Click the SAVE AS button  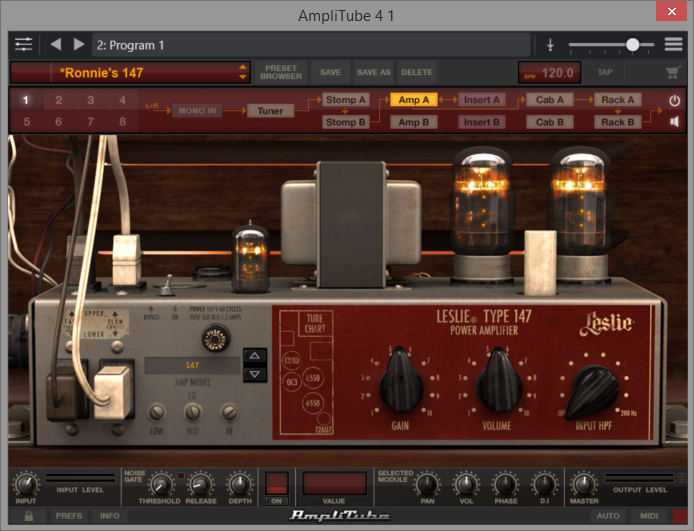point(374,72)
